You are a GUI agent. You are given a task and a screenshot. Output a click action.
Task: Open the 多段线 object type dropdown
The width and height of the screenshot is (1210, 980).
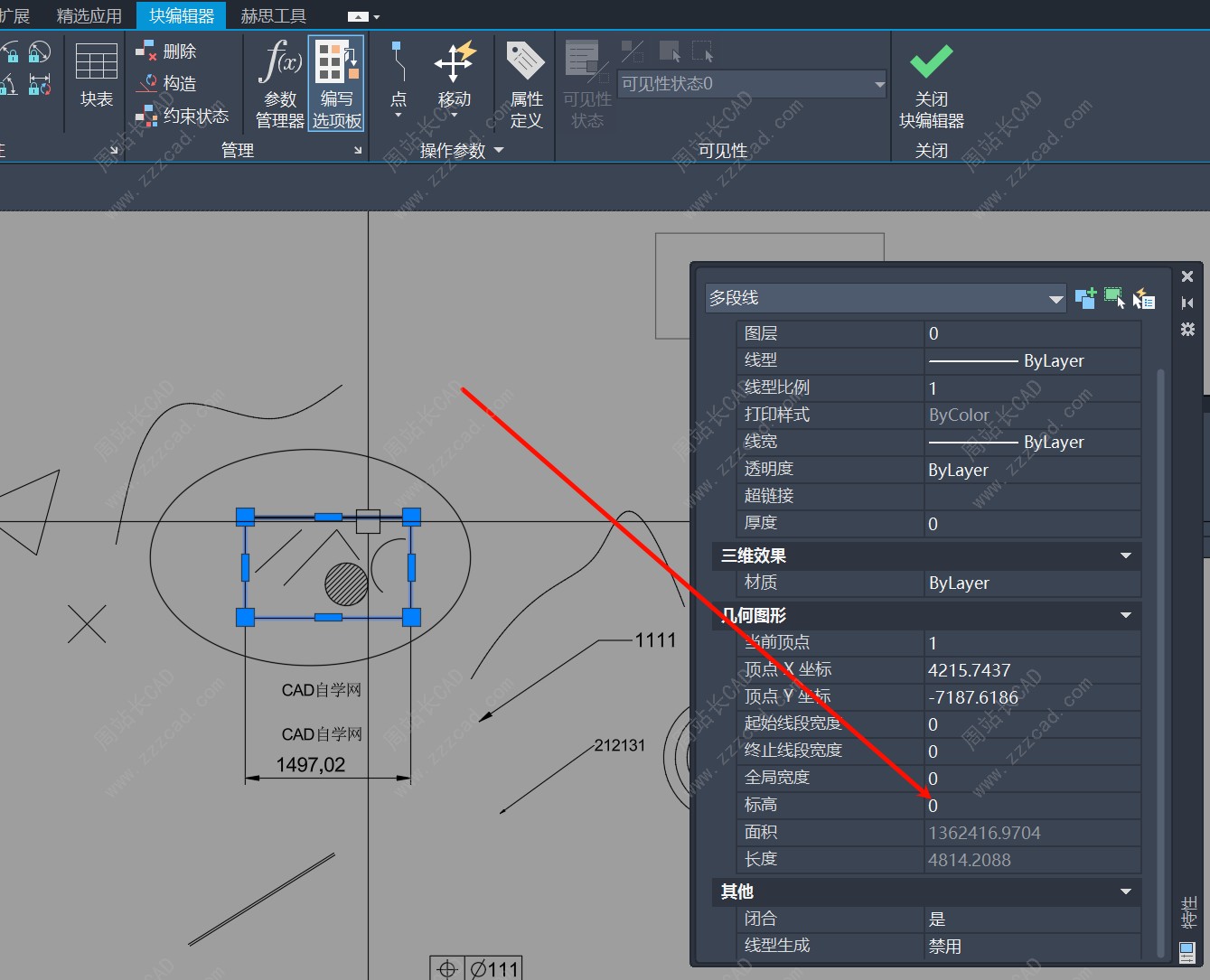(x=1055, y=299)
